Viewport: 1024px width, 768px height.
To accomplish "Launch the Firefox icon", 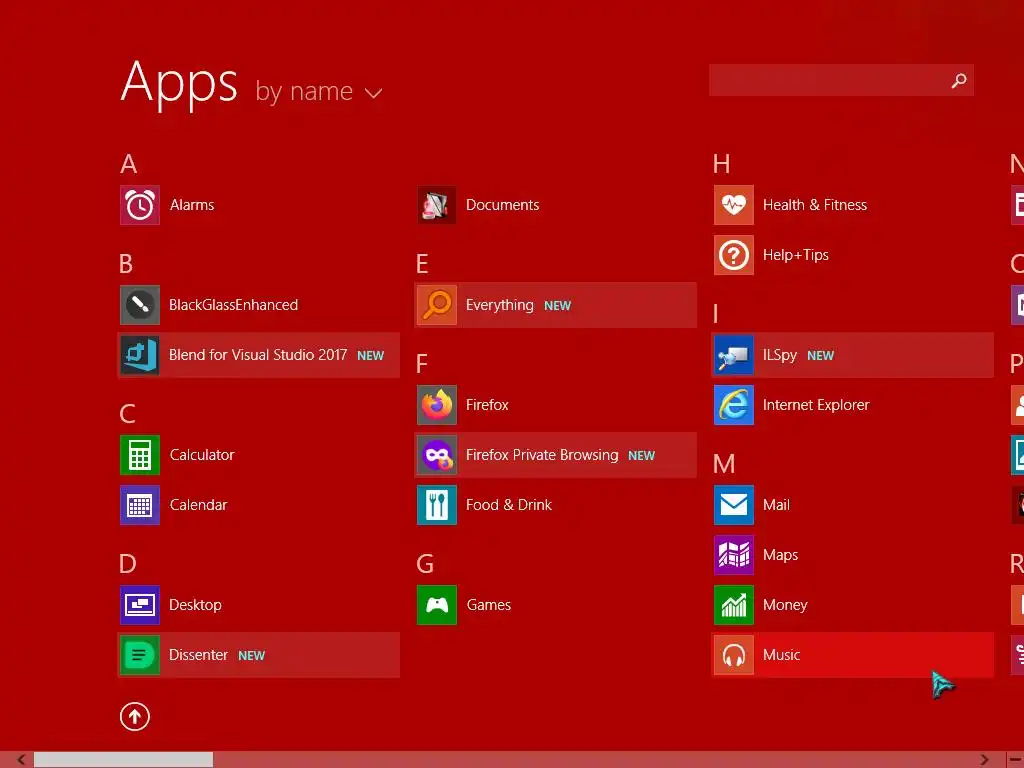I will pos(437,405).
